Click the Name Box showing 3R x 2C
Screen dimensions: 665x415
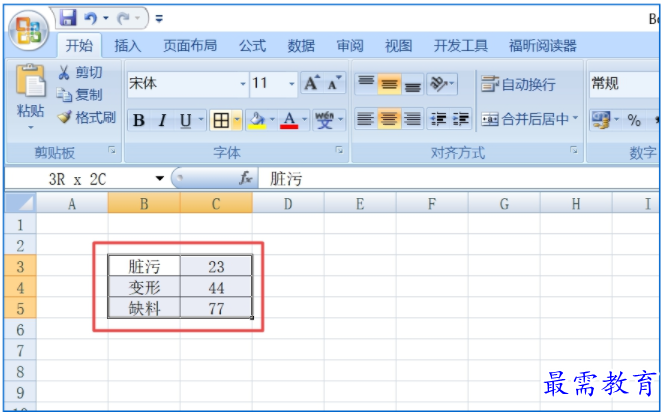79,178
